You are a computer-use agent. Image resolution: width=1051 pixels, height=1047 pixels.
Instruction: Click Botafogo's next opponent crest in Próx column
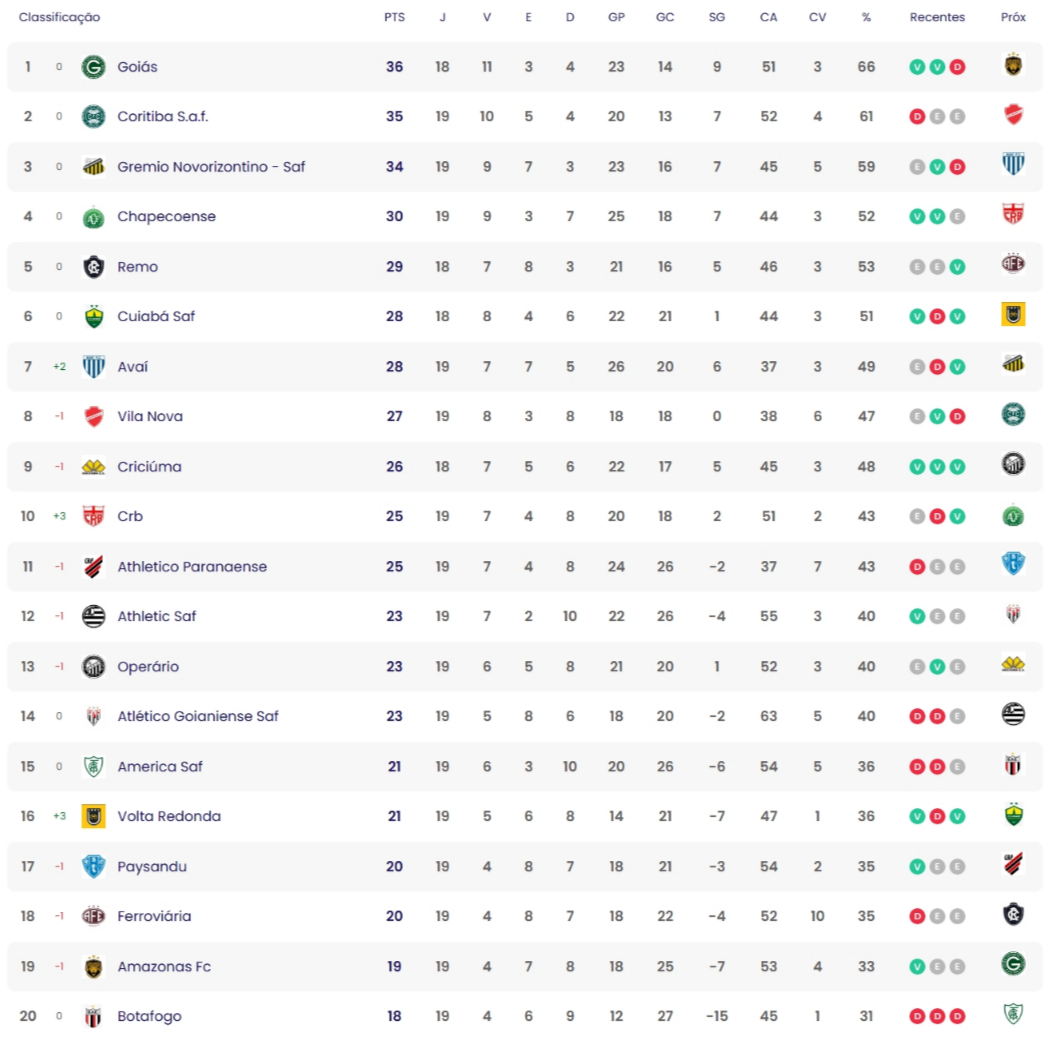point(1013,1014)
